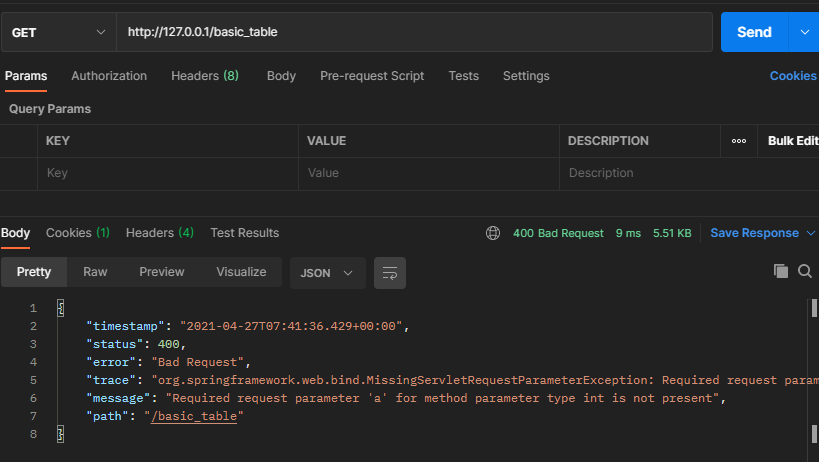This screenshot has height=462, width=819.
Task: Toggle line wrap icon button
Action: point(390,273)
